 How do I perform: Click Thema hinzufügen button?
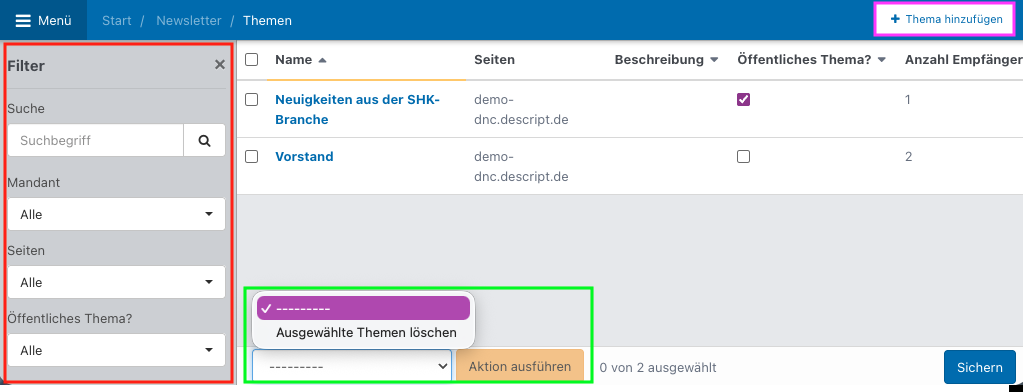click(x=946, y=20)
